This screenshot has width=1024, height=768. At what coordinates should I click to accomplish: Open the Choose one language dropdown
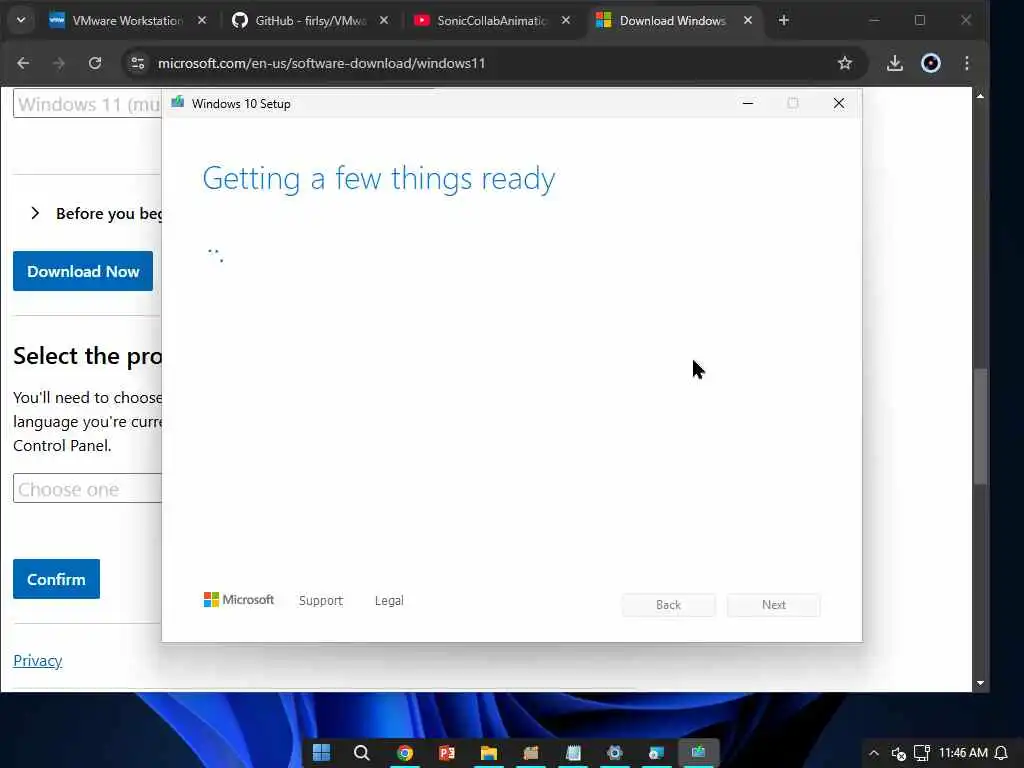(x=88, y=488)
